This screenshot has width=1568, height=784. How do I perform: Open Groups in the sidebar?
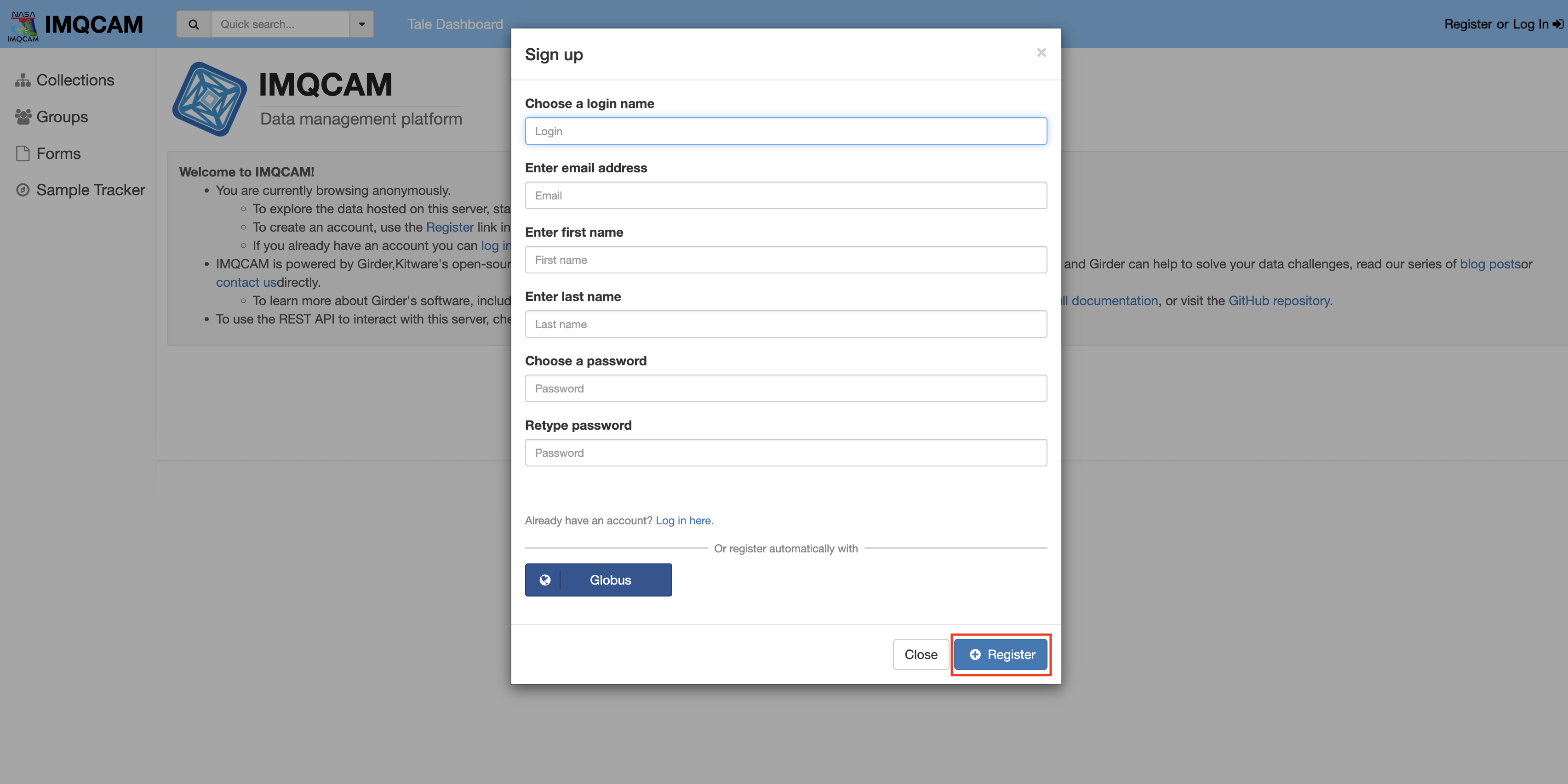click(62, 117)
